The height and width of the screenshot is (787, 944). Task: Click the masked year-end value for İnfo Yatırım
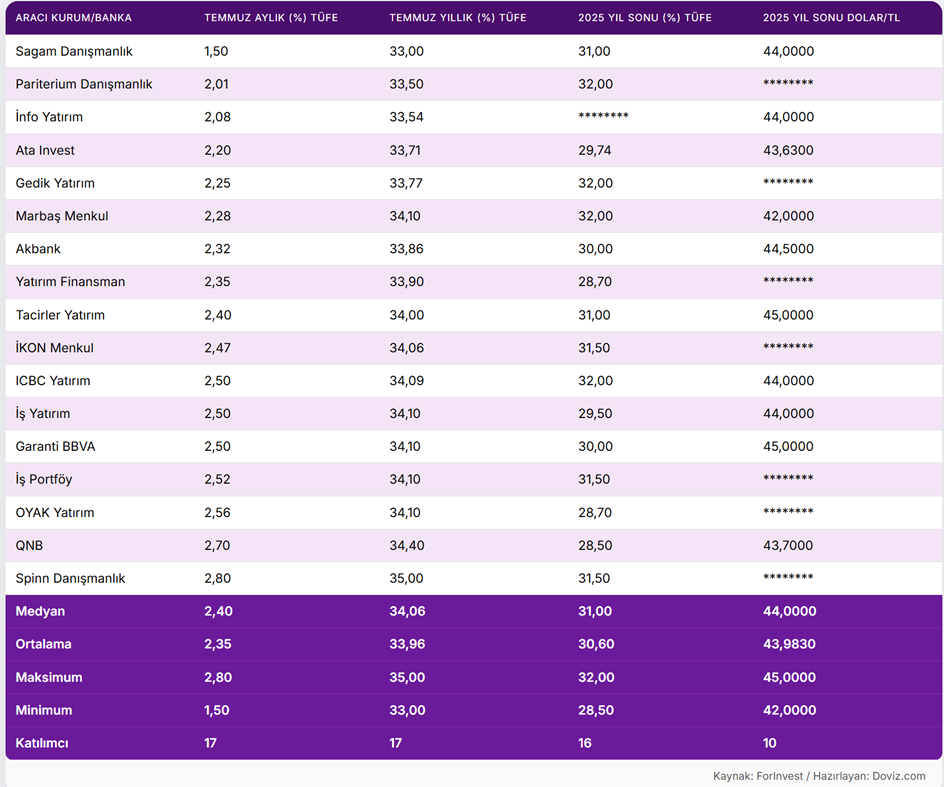tap(603, 117)
